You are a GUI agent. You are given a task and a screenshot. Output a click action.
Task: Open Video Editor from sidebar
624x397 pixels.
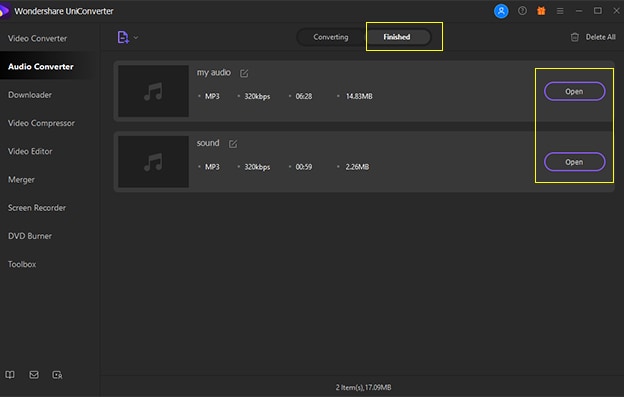(x=30, y=151)
